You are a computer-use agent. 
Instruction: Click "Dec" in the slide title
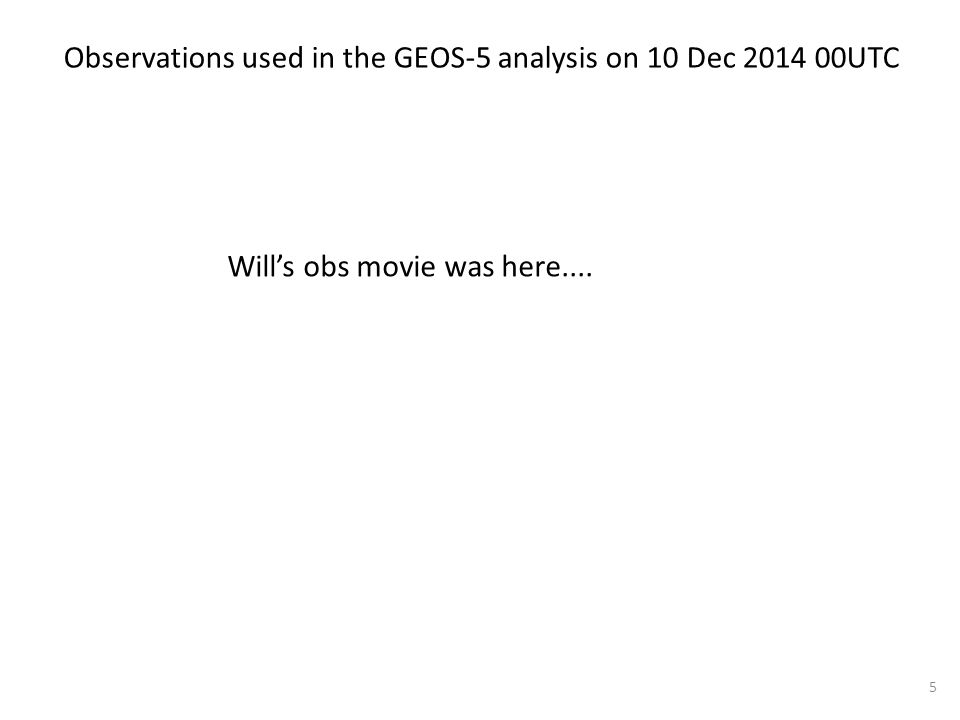[x=711, y=58]
